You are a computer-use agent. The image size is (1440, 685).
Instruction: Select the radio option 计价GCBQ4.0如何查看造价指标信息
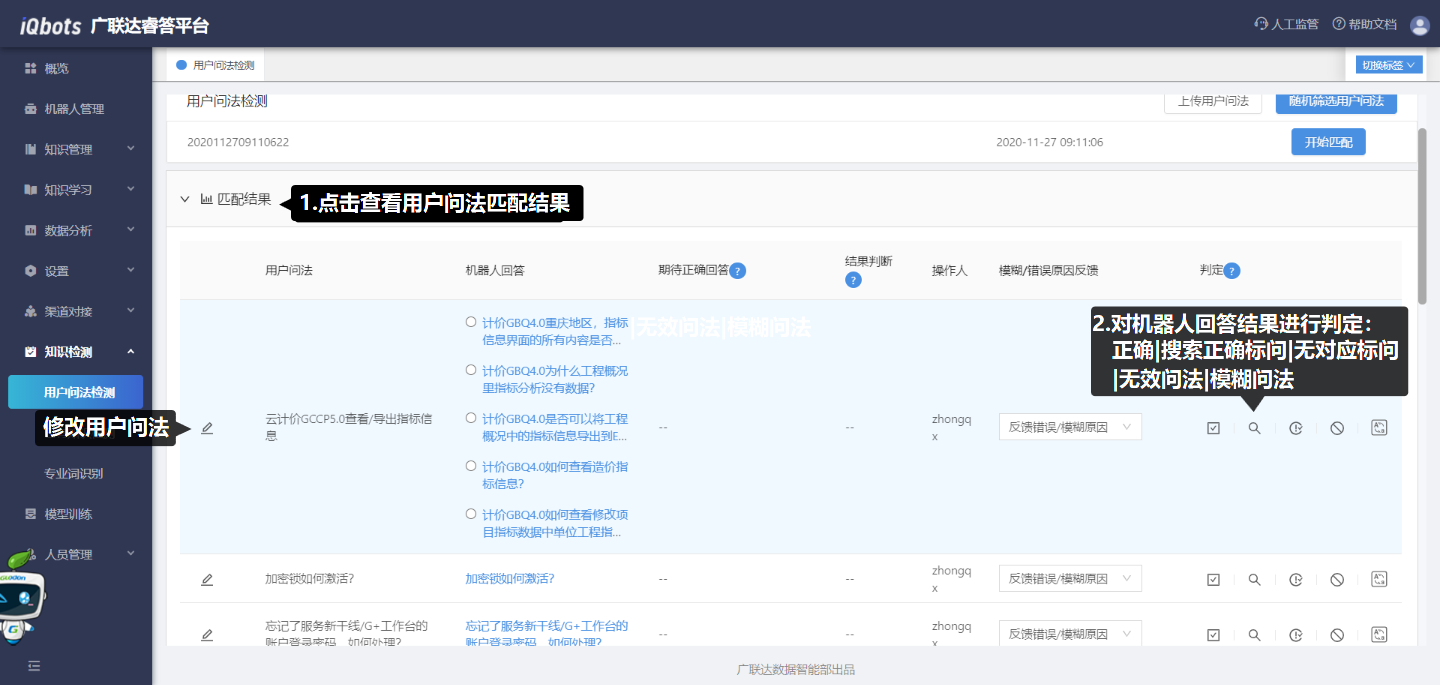point(471,466)
